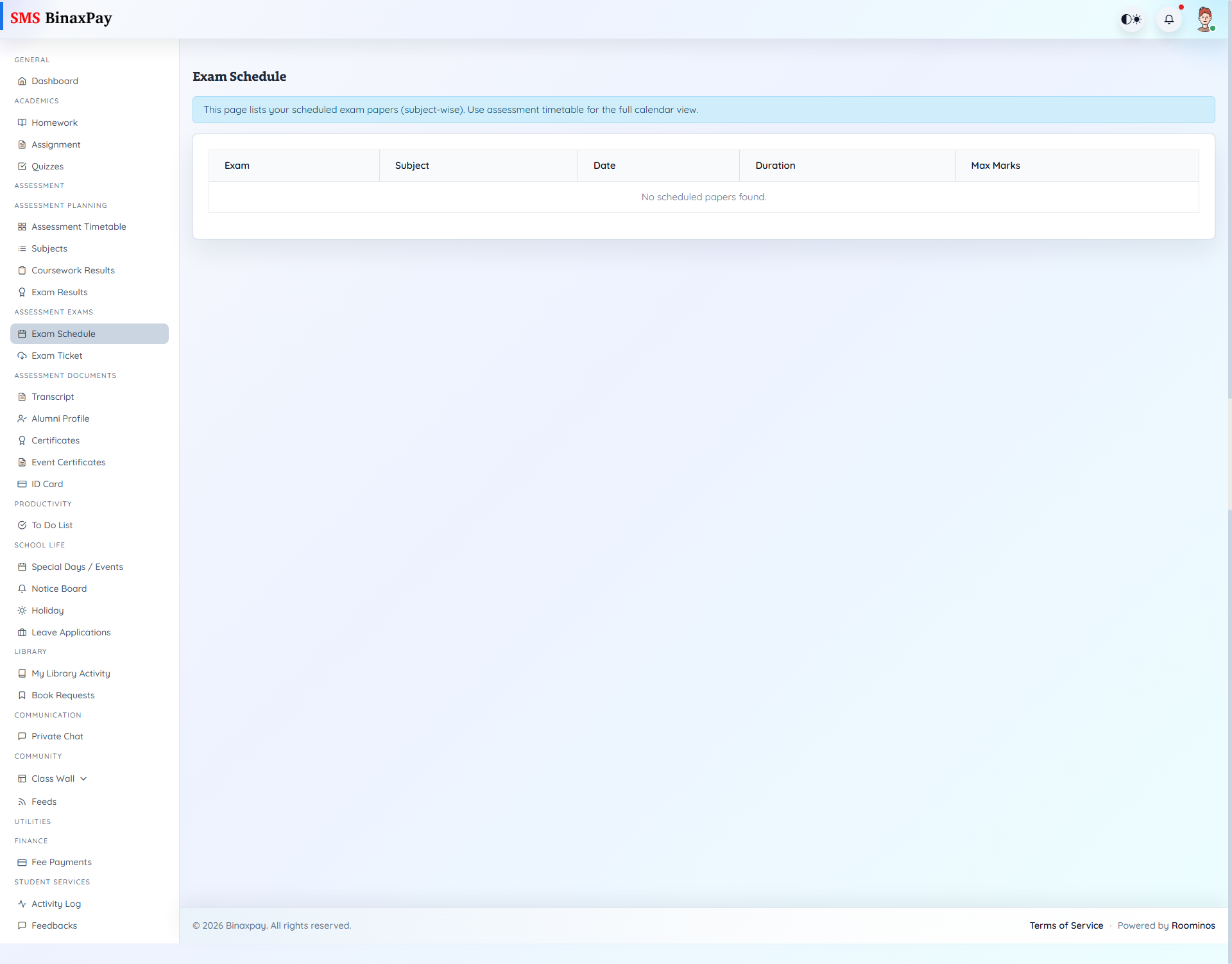Viewport: 1232px width, 964px height.
Task: Click the Roominos link in the footer
Action: pos(1194,925)
